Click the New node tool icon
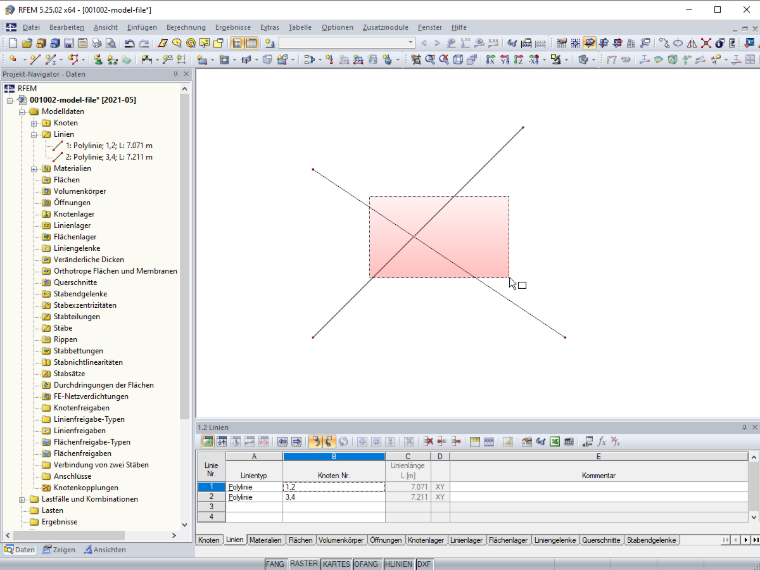This screenshot has width=760, height=570. point(13,60)
